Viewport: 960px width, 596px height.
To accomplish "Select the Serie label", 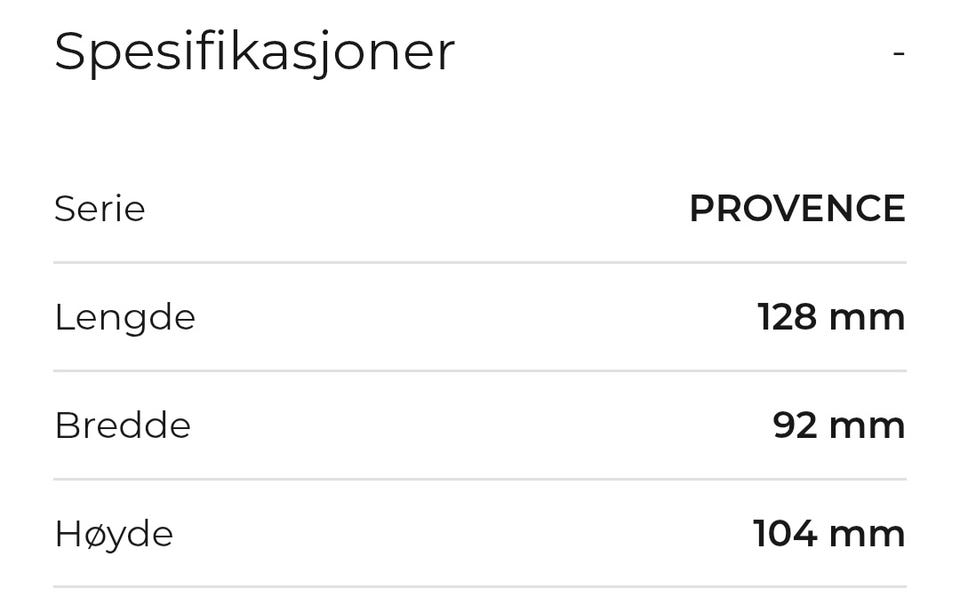I will pyautogui.click(x=99, y=209).
